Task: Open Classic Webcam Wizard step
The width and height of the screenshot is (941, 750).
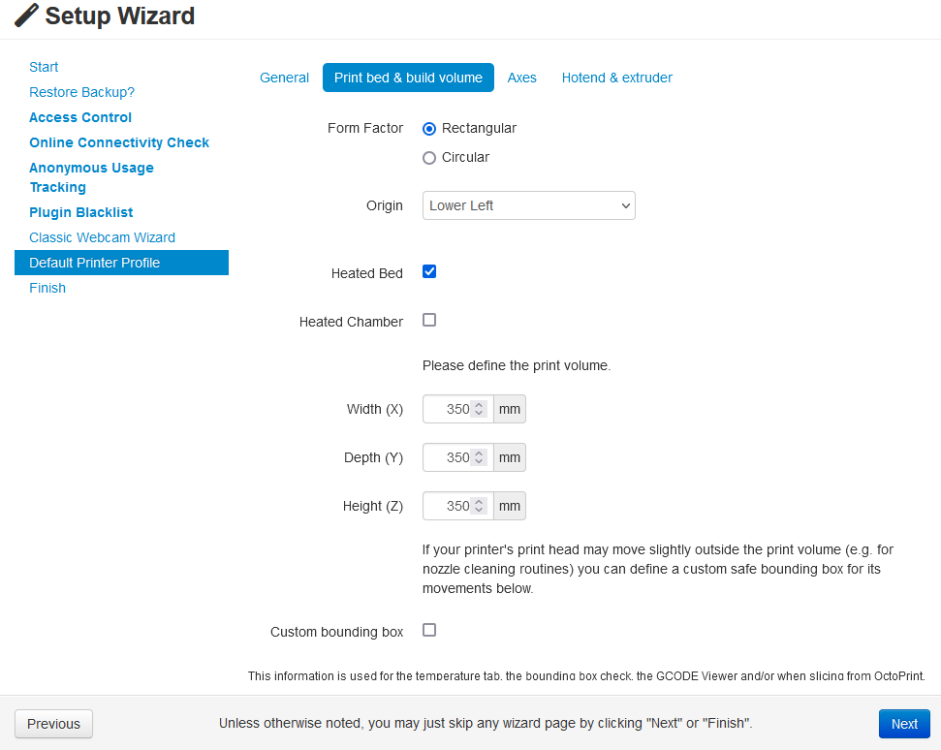Action: tap(102, 237)
